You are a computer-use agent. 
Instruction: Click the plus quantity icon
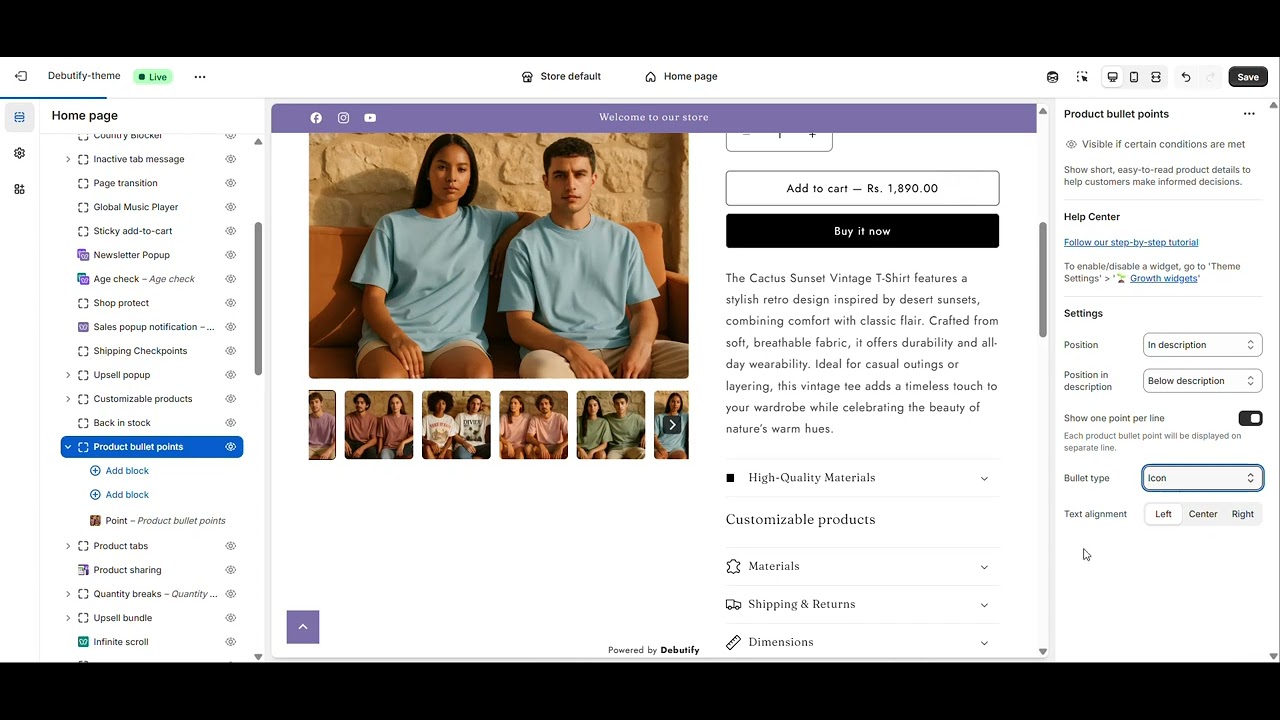[x=812, y=135]
